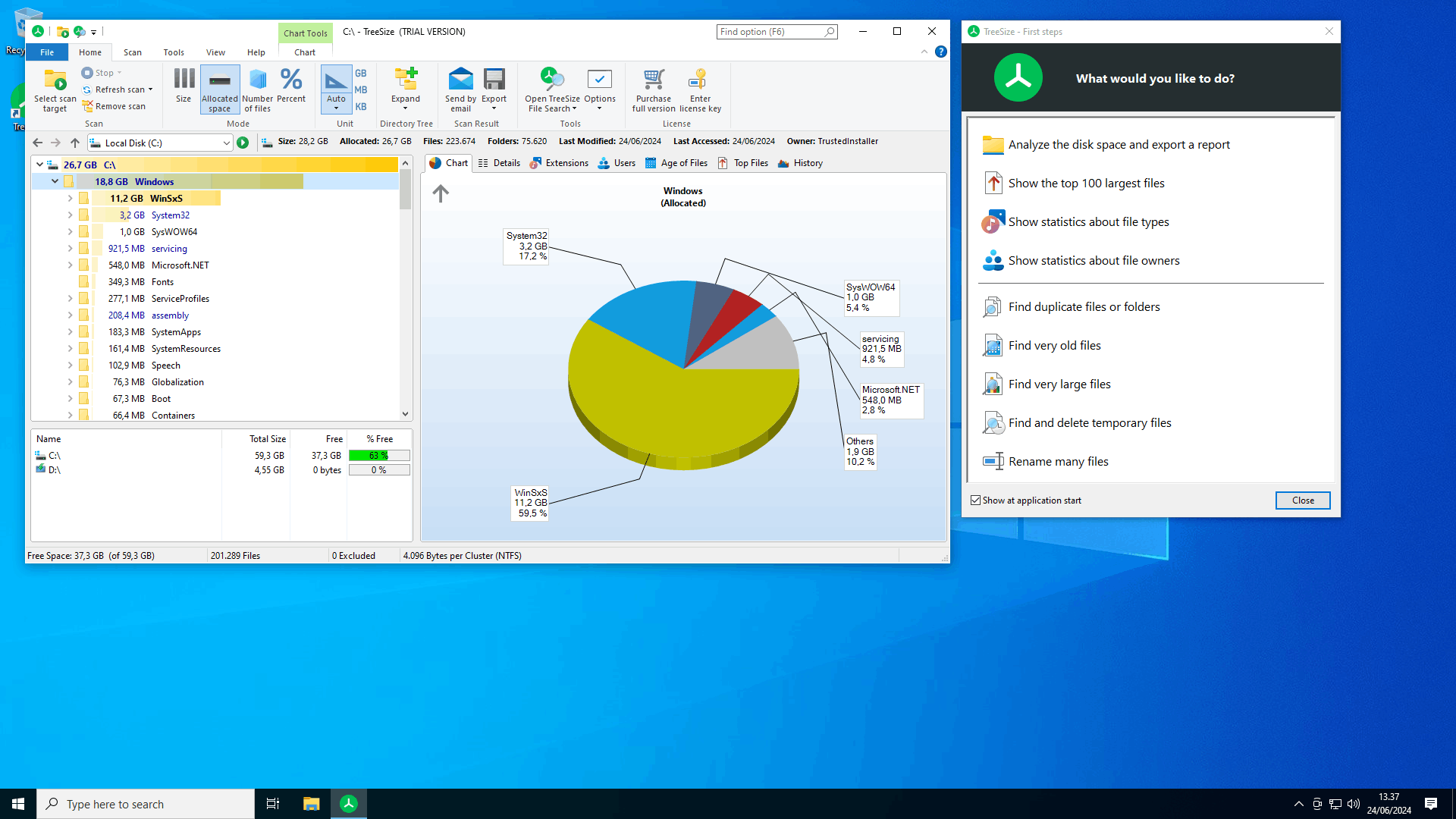Open the Top Files tab
This screenshot has height=819, width=1456.
tap(742, 163)
